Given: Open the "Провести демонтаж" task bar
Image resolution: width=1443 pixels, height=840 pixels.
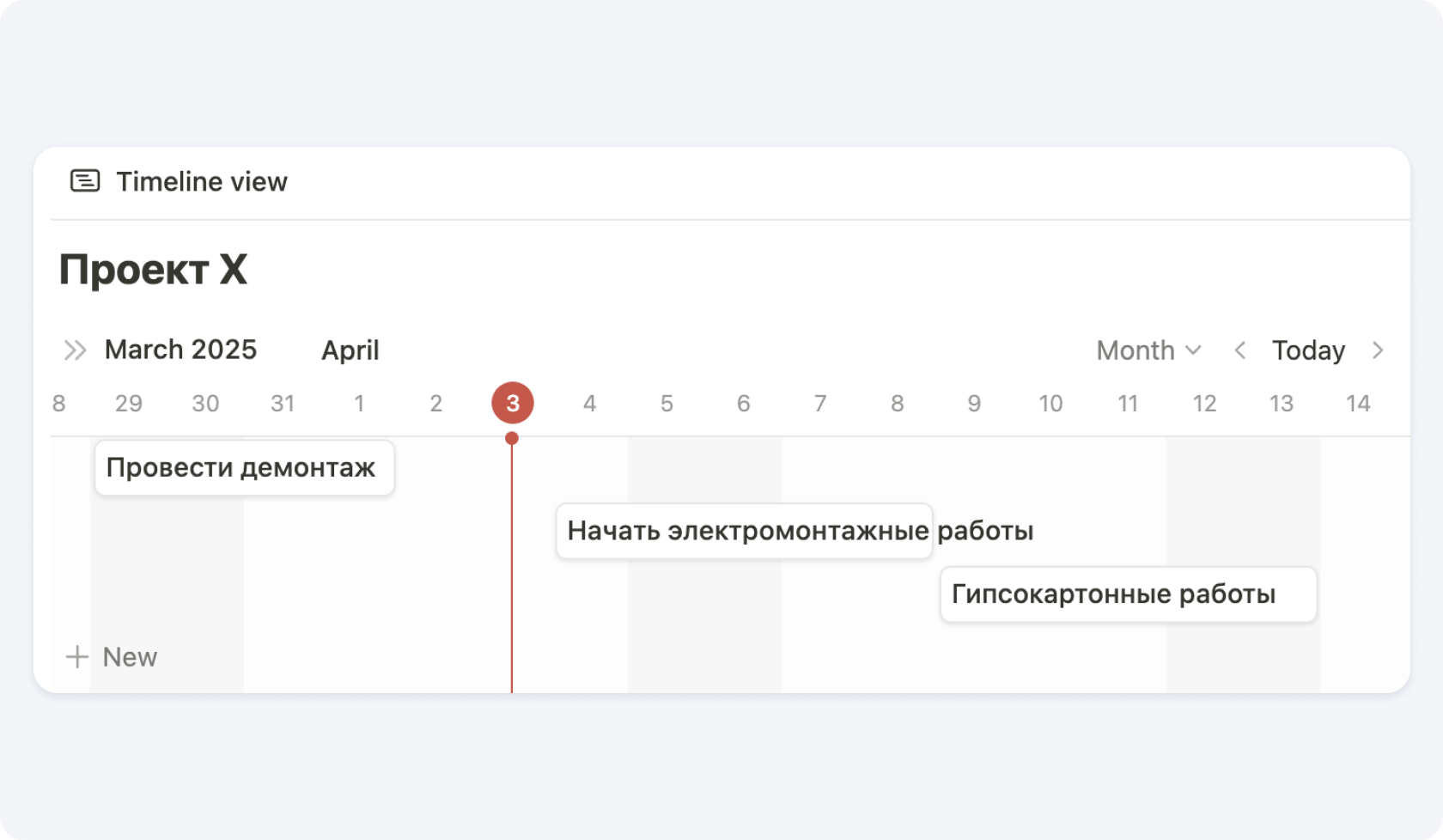Looking at the screenshot, I should pyautogui.click(x=244, y=468).
